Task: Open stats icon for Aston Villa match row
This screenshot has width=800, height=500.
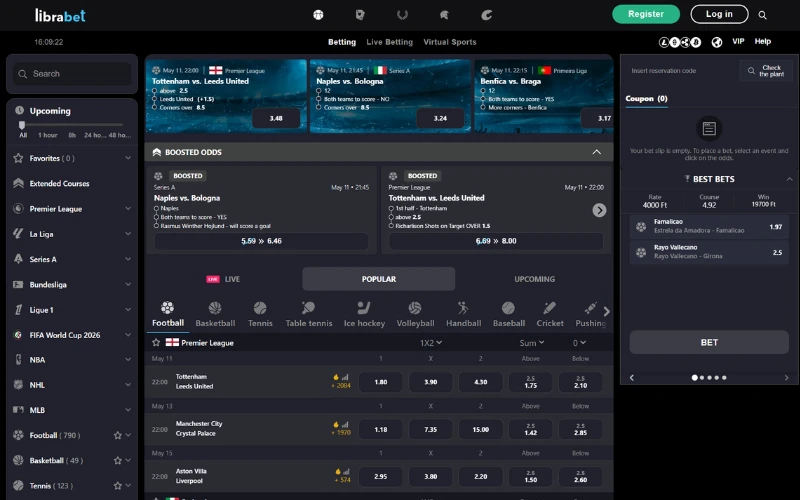Action: click(345, 471)
